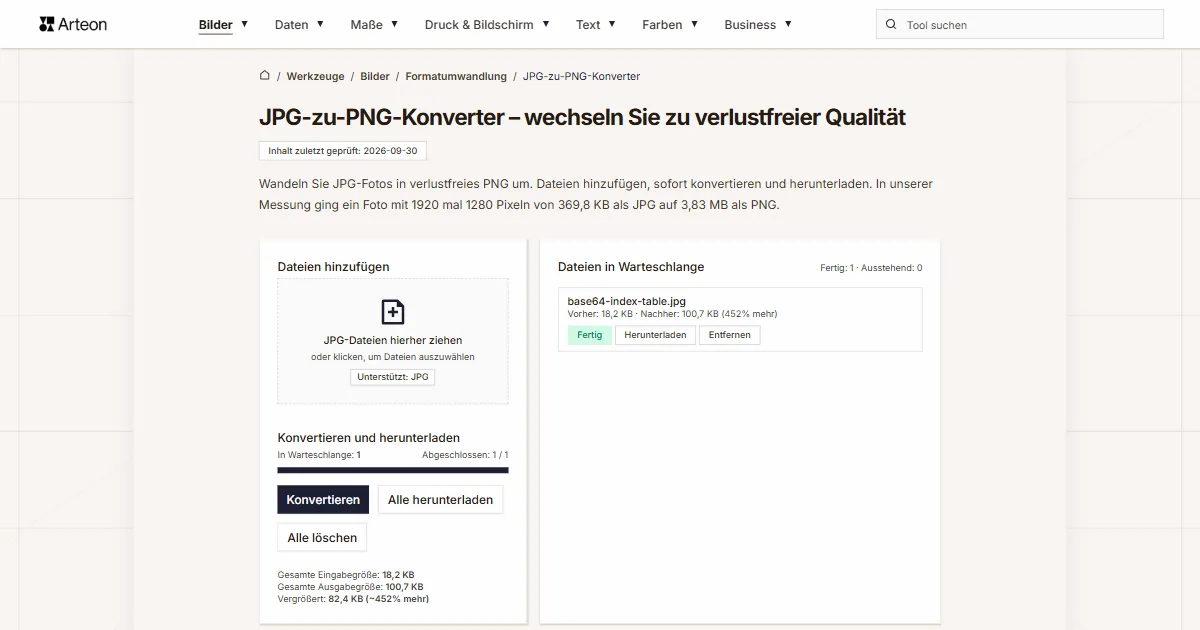Click the Arteon logo icon
The image size is (1200, 630).
pyautogui.click(x=46, y=24)
